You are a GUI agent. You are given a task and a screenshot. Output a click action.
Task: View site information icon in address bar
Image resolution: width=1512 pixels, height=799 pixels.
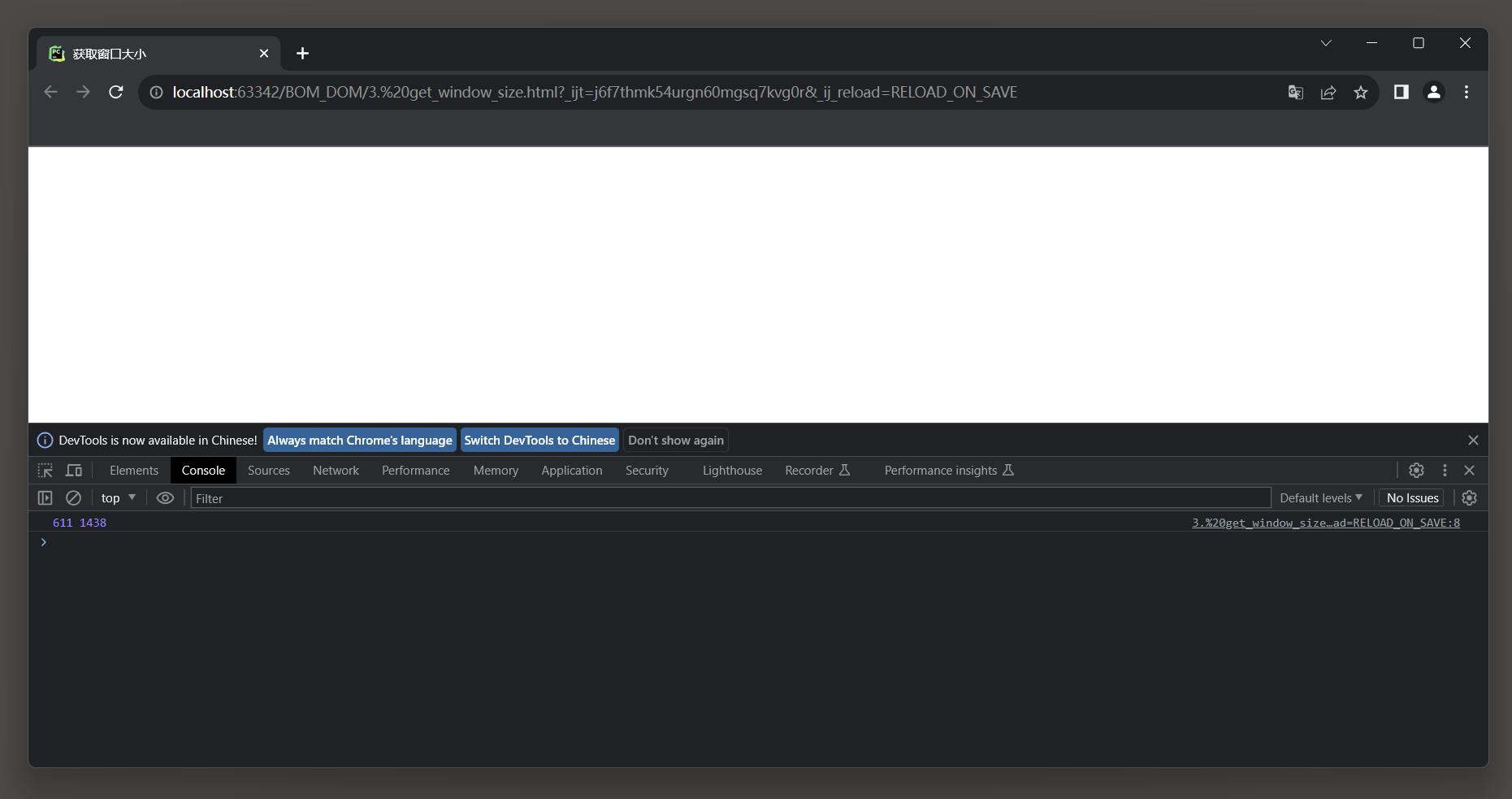point(156,93)
